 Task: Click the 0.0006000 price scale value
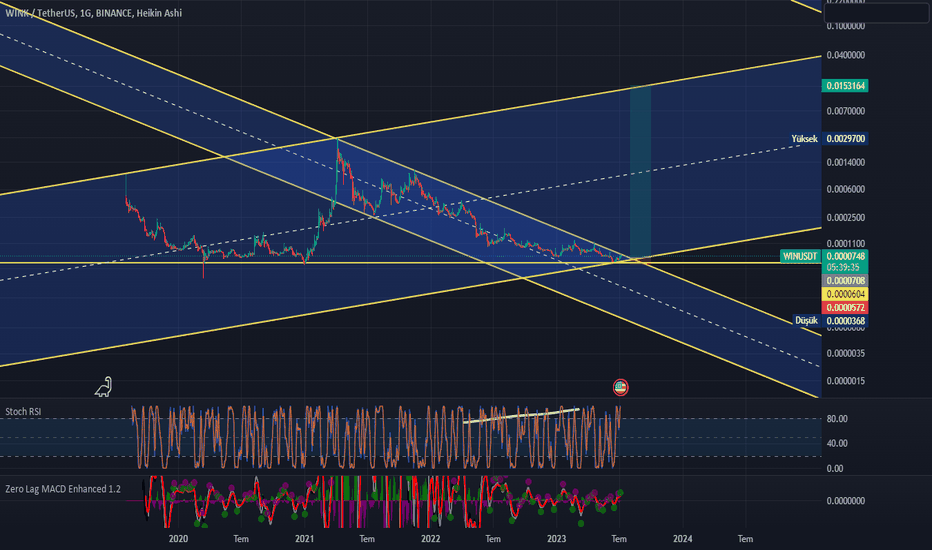coord(845,189)
